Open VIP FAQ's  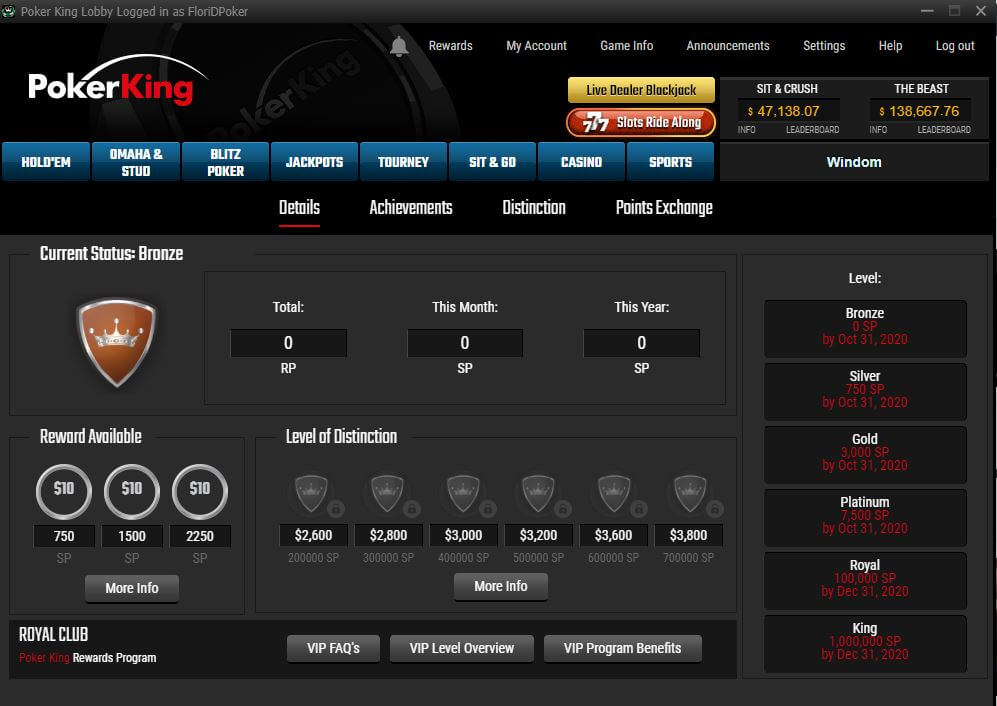tap(333, 648)
